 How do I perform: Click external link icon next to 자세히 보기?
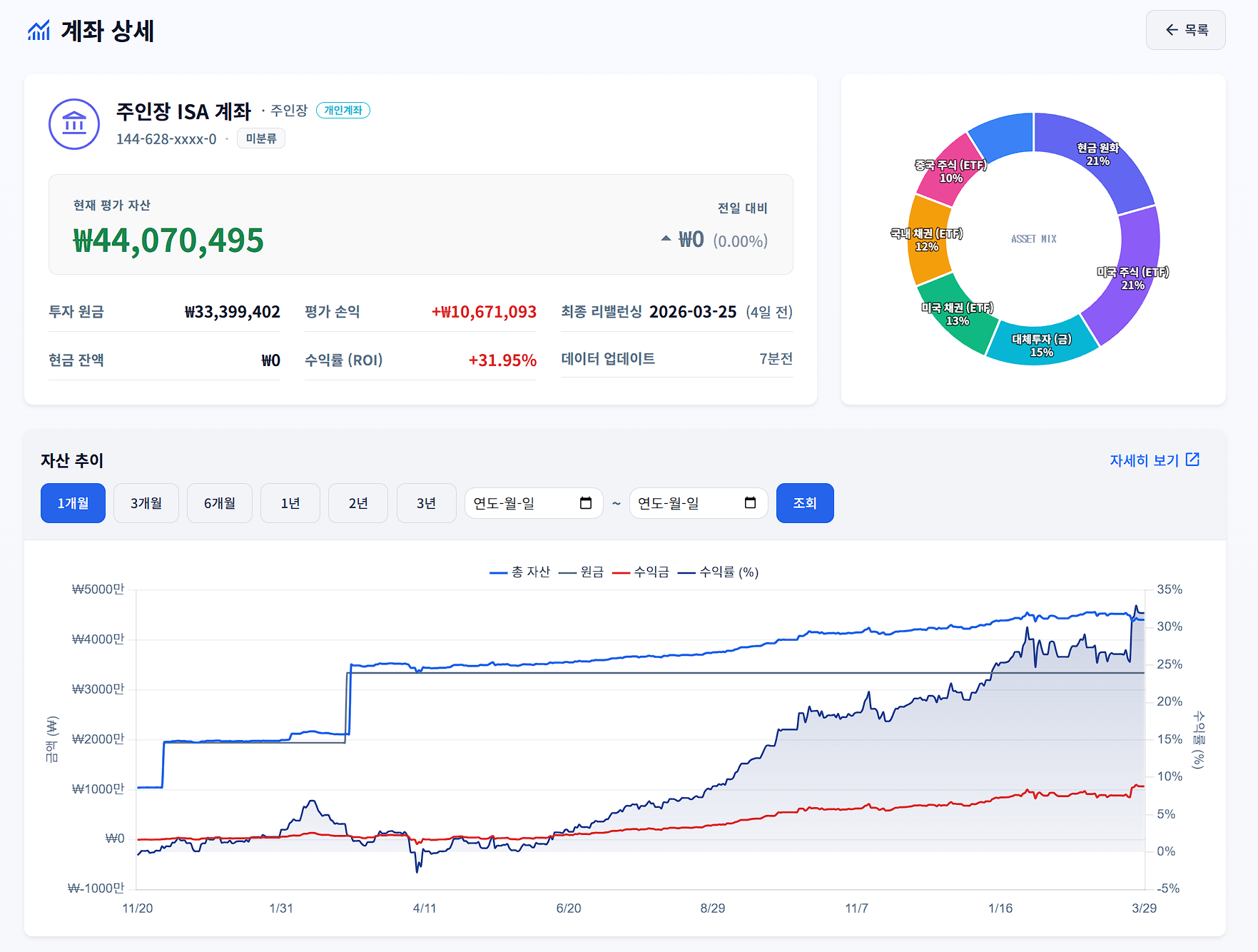coord(1192,460)
